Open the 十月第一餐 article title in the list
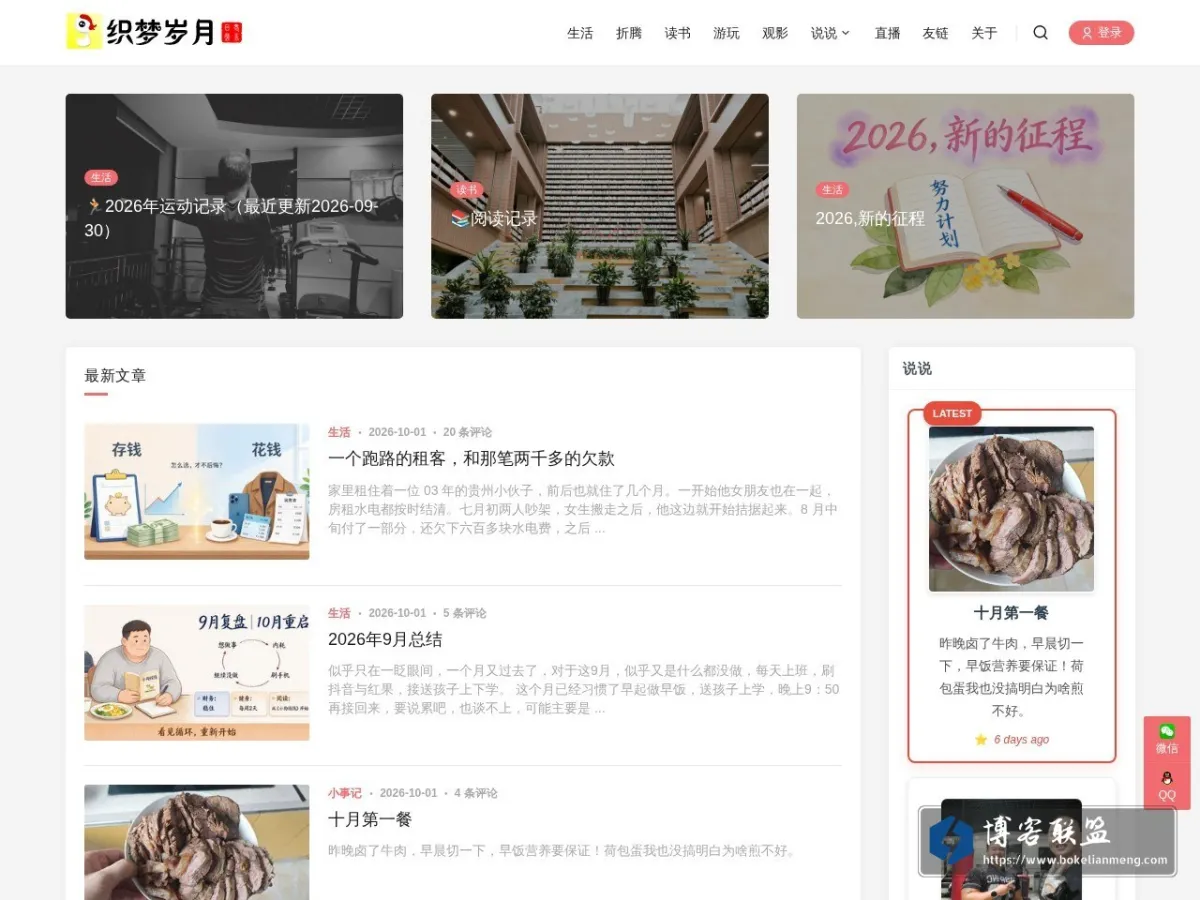This screenshot has height=900, width=1200. click(x=370, y=819)
